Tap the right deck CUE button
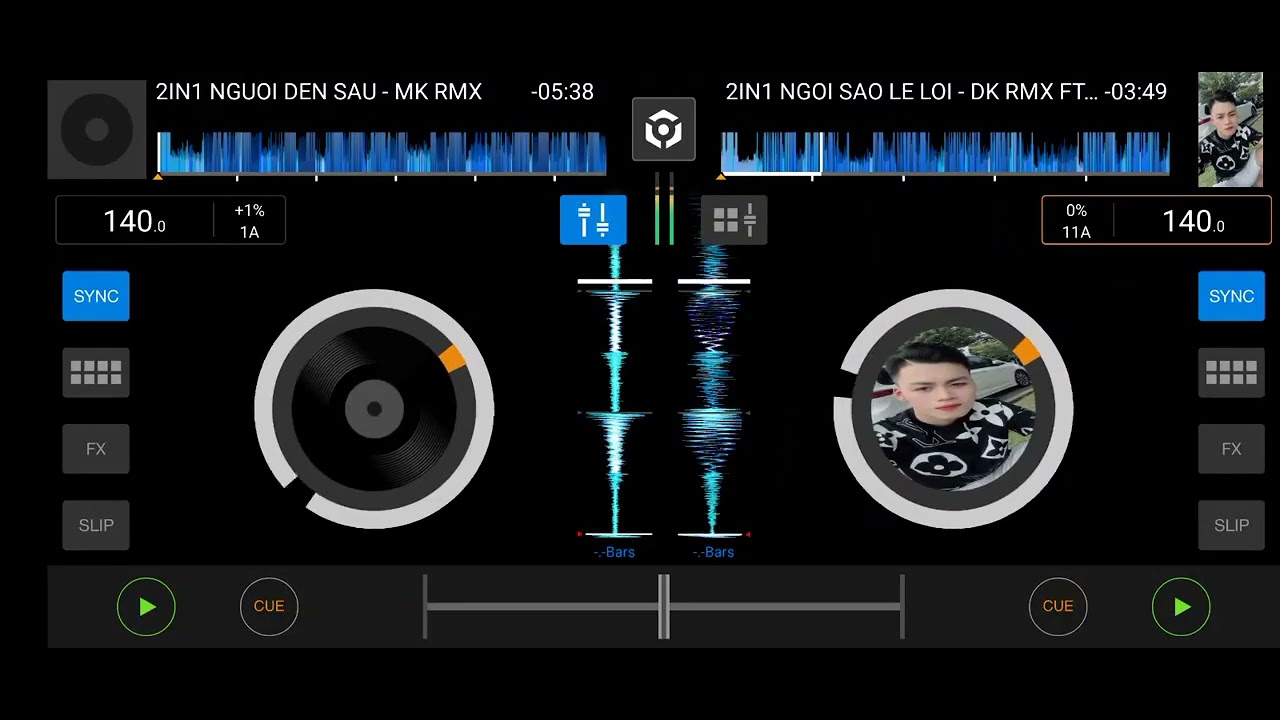This screenshot has width=1280, height=720. coord(1058,606)
